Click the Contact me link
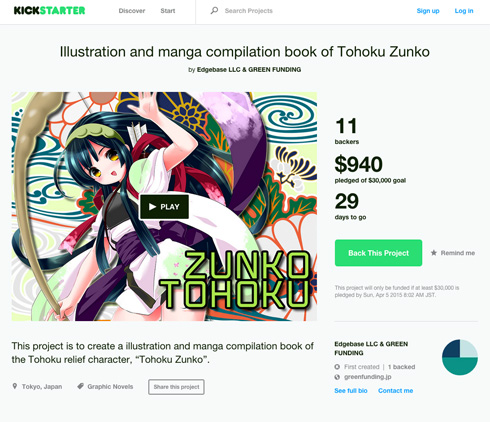This screenshot has height=422, width=490. tap(395, 391)
